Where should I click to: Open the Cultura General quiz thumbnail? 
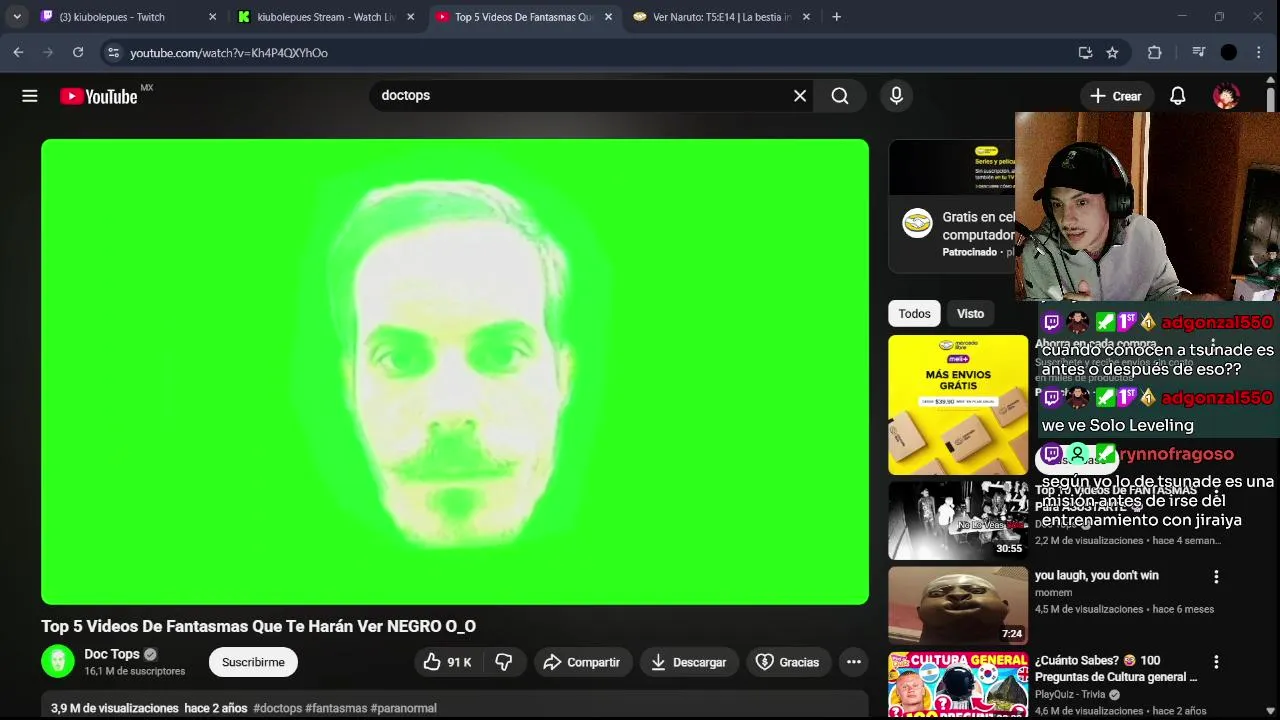pos(958,685)
